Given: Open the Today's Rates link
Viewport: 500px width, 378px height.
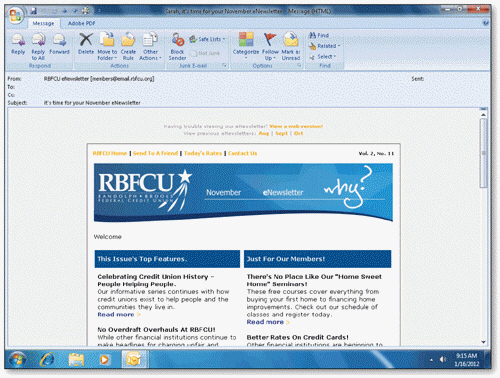Looking at the screenshot, I should point(203,153).
